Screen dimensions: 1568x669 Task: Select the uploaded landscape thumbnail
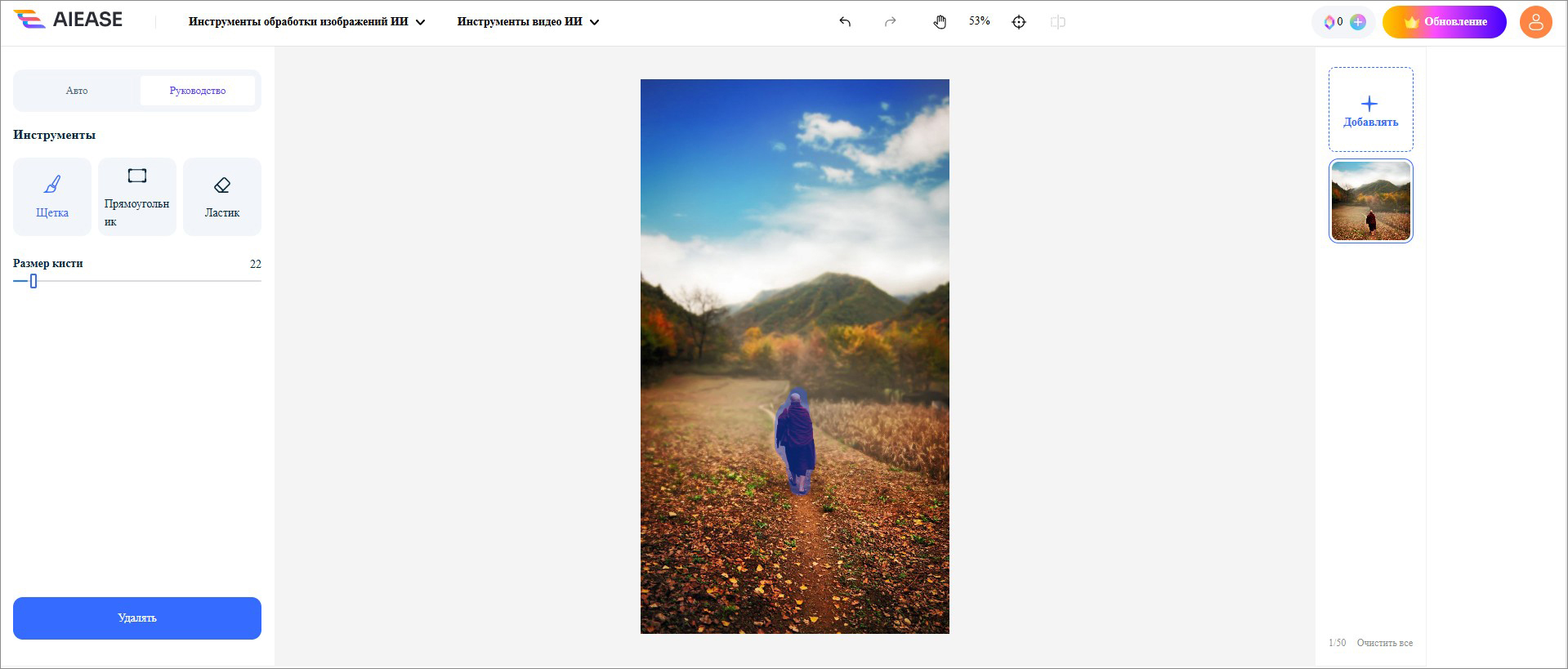pyautogui.click(x=1370, y=201)
